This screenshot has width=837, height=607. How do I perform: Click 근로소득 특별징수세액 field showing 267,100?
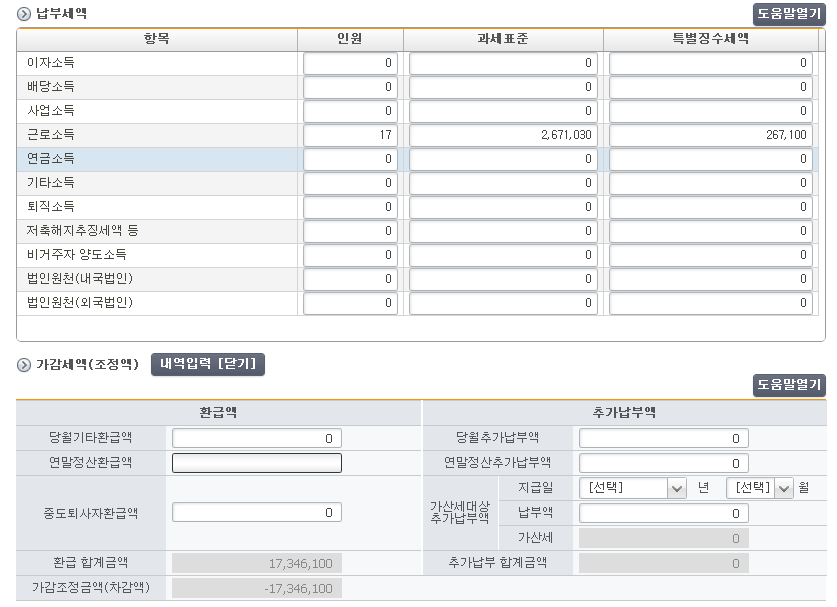[x=711, y=135]
